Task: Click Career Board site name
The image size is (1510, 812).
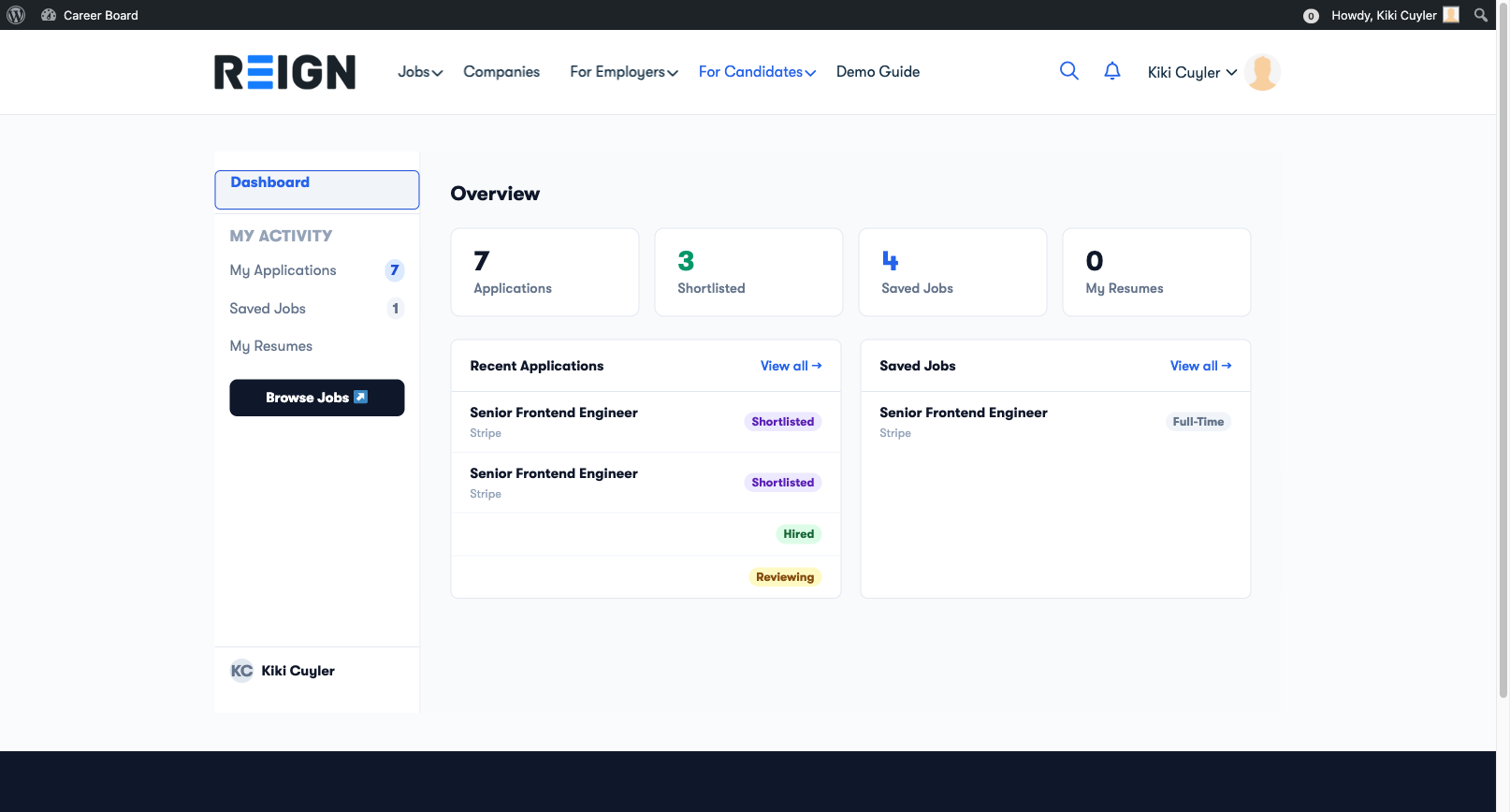Action: click(x=101, y=15)
